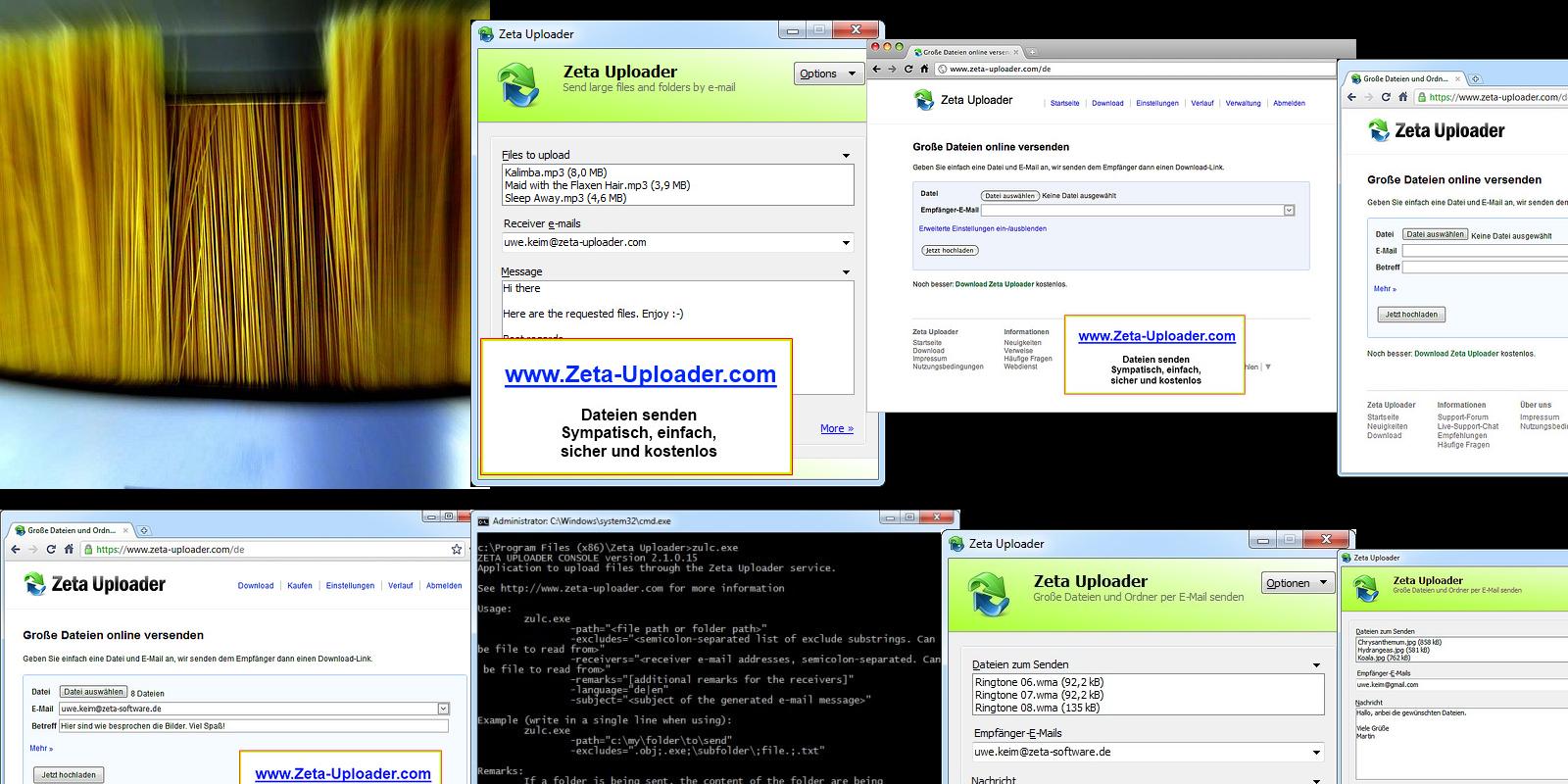Open new tab in Mac browser window

pos(1032,52)
